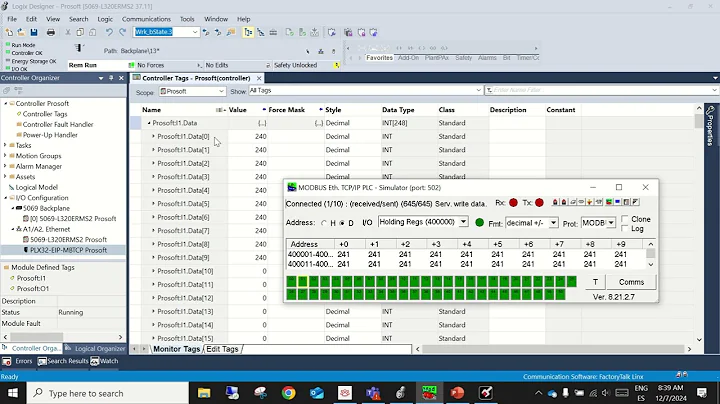The image size is (720, 404).
Task: Open the Show All Tags dropdown
Action: 478,90
